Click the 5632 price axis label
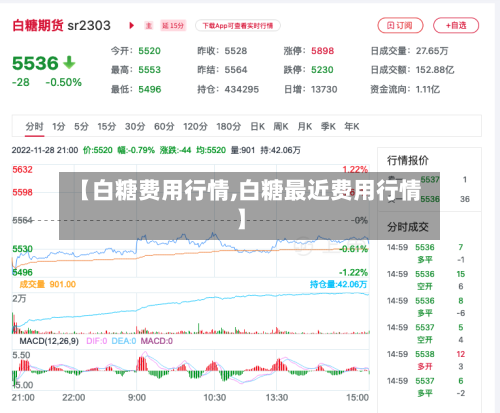The height and width of the screenshot is (413, 500). 22,170
